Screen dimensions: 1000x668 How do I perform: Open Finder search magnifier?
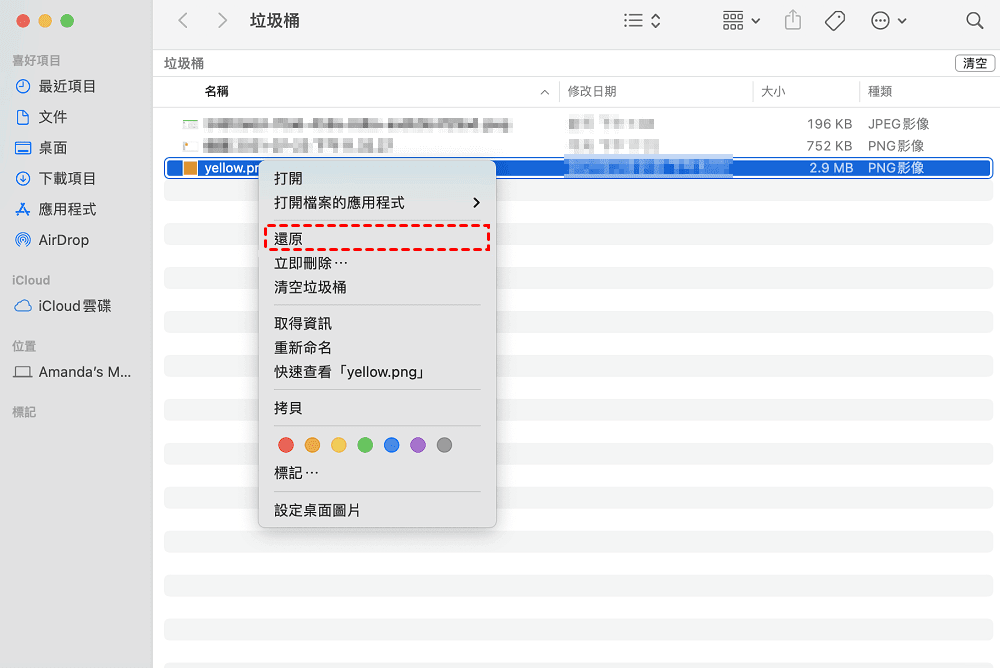[974, 20]
